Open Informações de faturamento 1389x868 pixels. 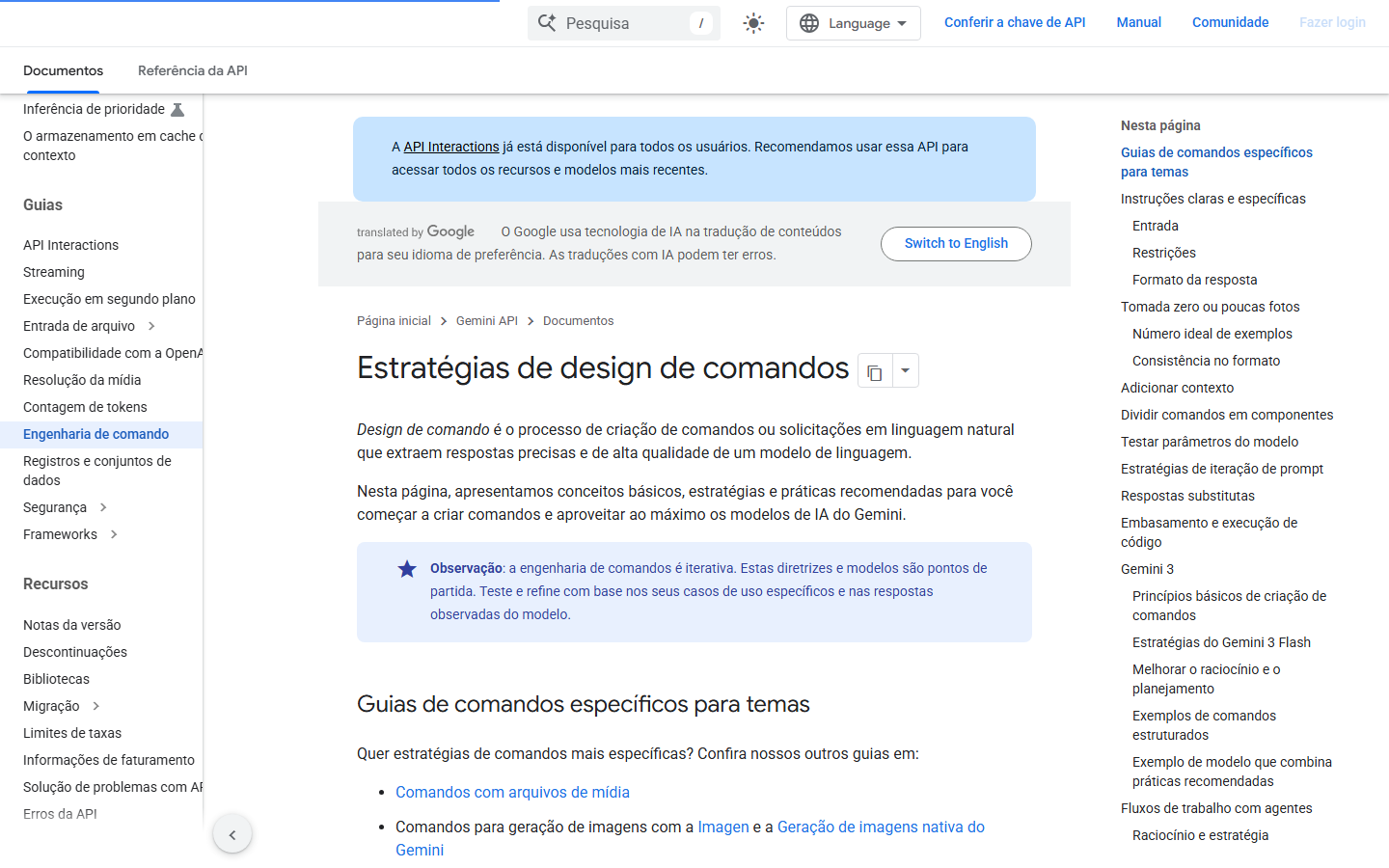(109, 760)
